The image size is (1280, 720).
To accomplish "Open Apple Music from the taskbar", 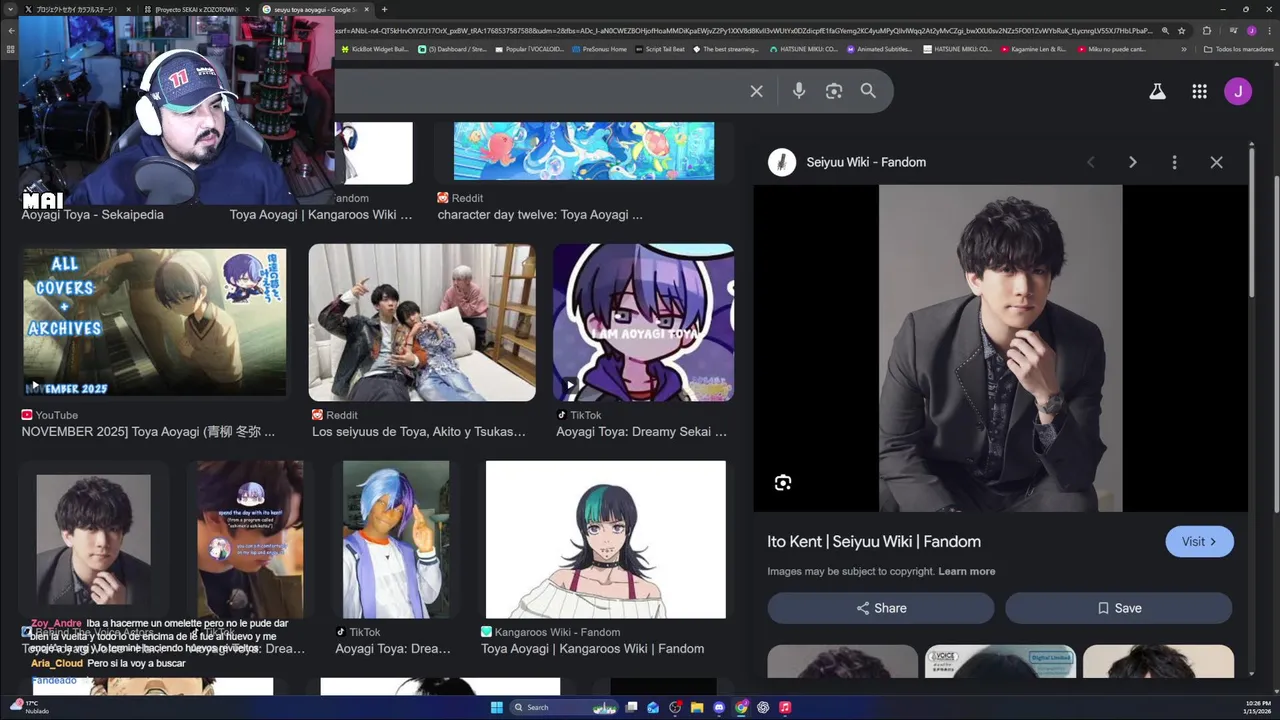I will (x=785, y=707).
